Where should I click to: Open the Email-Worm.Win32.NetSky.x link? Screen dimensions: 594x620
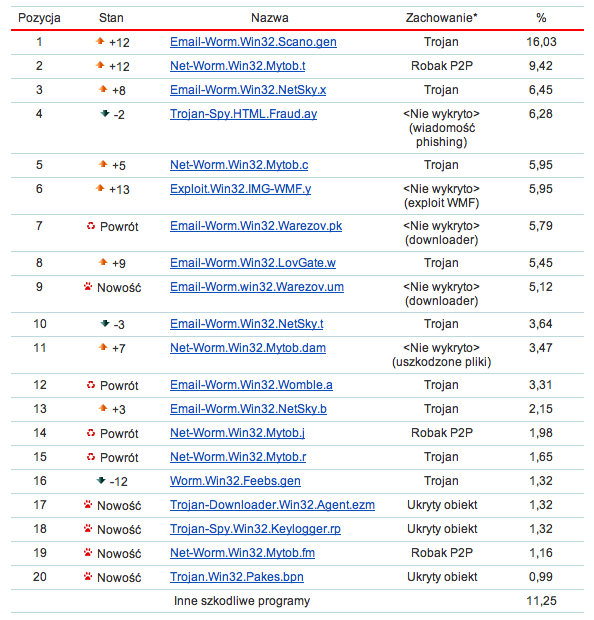pos(248,90)
